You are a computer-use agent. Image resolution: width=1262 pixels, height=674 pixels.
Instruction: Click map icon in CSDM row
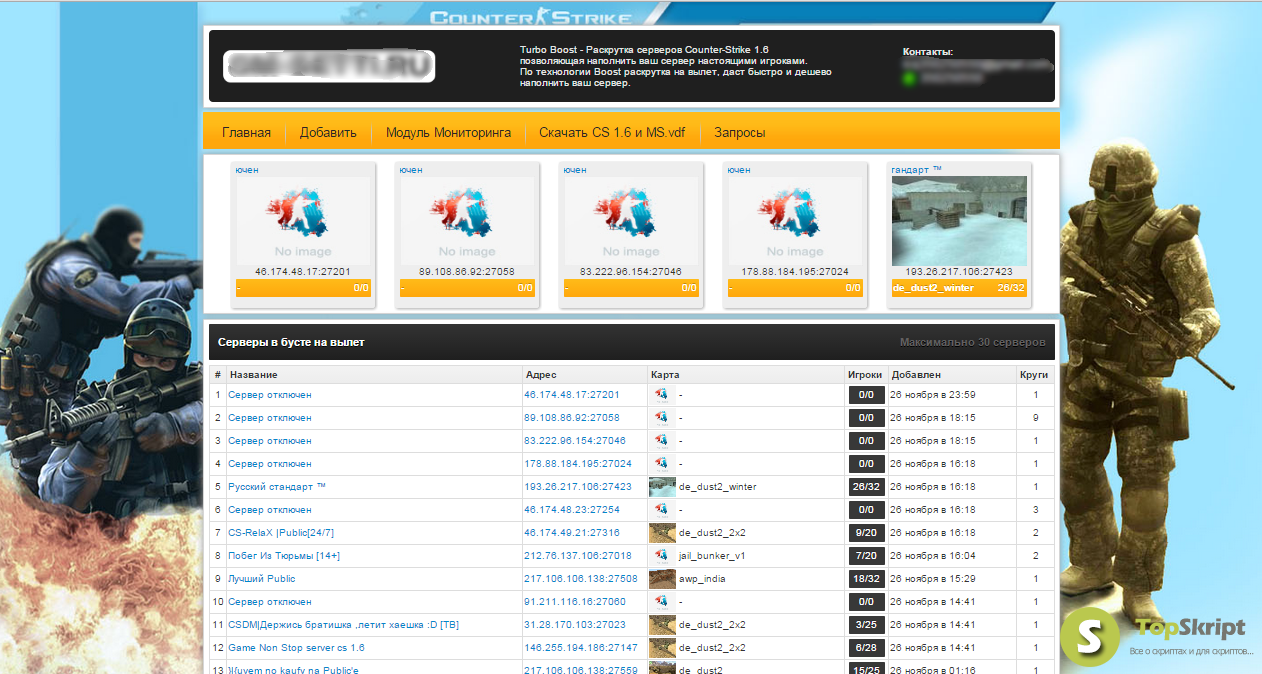click(662, 625)
